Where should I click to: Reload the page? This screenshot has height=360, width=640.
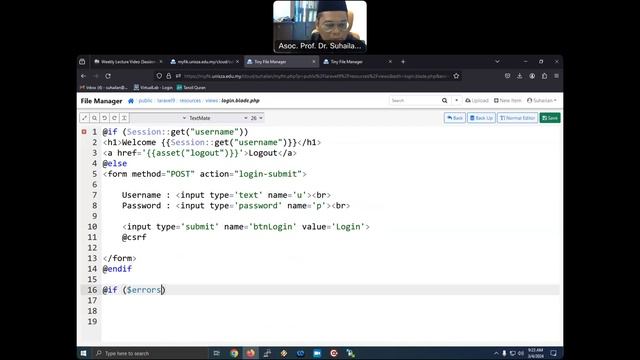pyautogui.click(x=108, y=76)
